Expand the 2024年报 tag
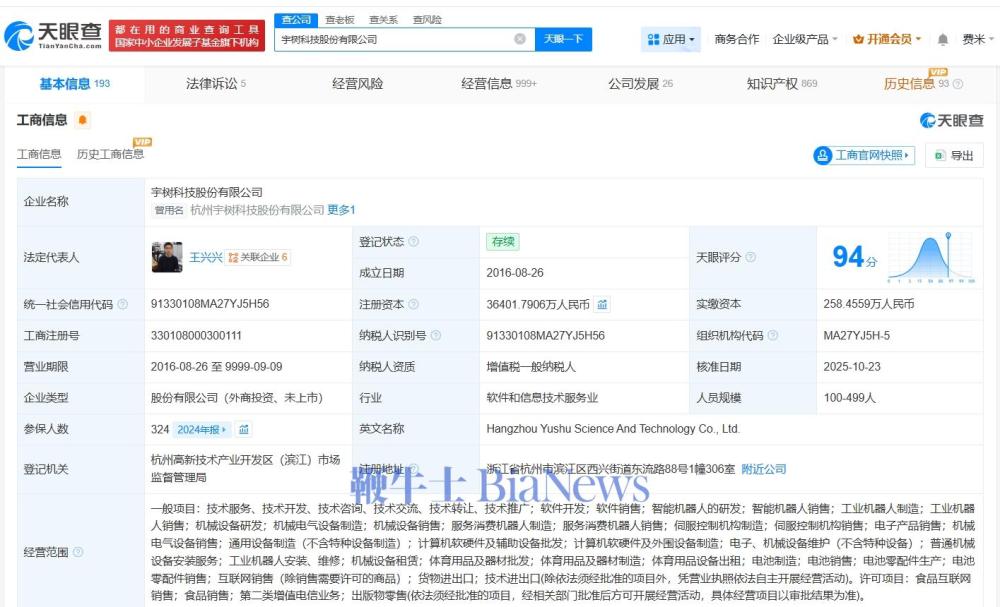This screenshot has height=607, width=1000. tap(202, 430)
